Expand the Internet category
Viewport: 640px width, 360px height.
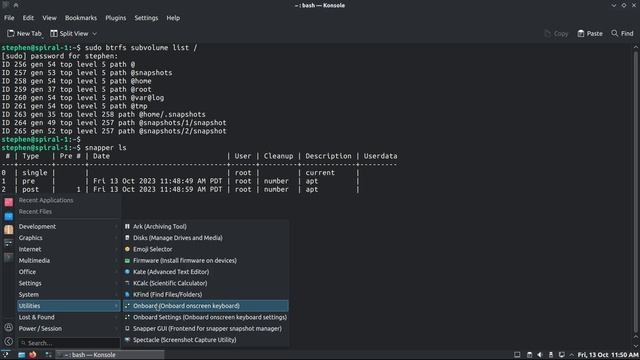[69, 249]
